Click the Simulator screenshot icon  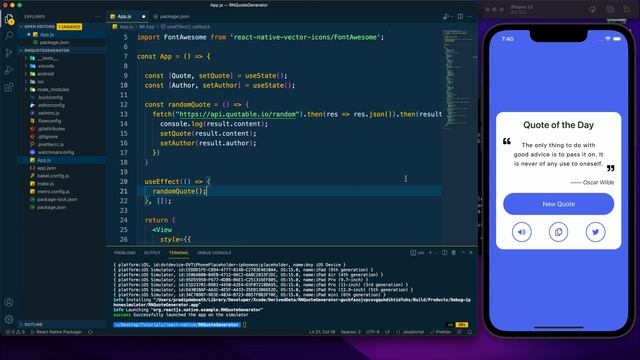point(610,9)
